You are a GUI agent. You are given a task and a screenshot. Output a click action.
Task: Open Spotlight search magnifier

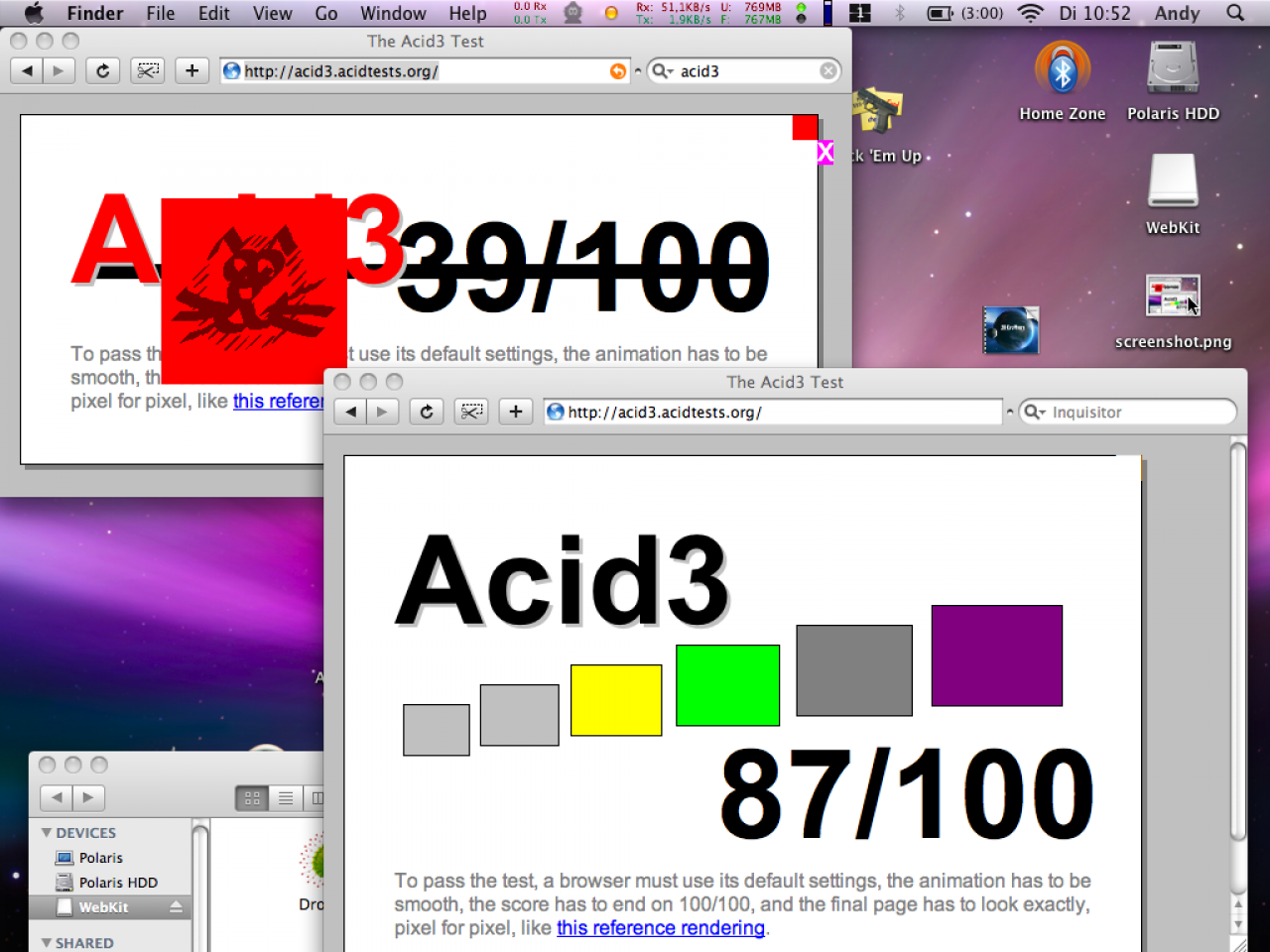1235,13
